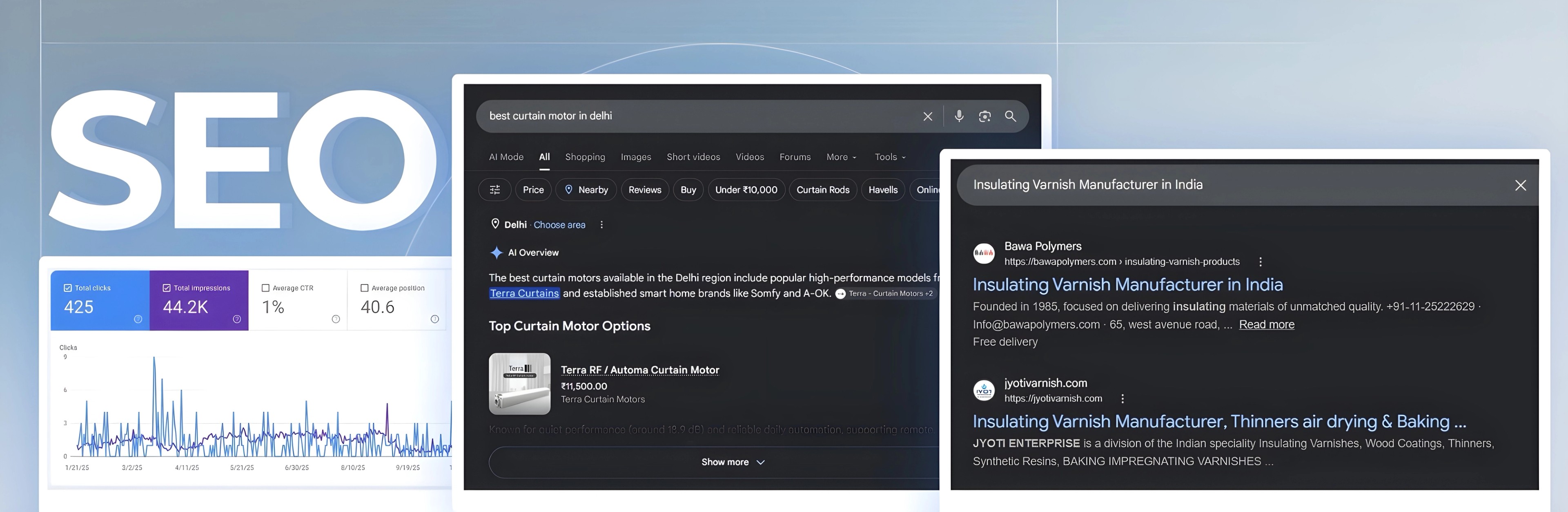The height and width of the screenshot is (512, 1568).
Task: Open the Terra Curtains link
Action: pos(524,293)
